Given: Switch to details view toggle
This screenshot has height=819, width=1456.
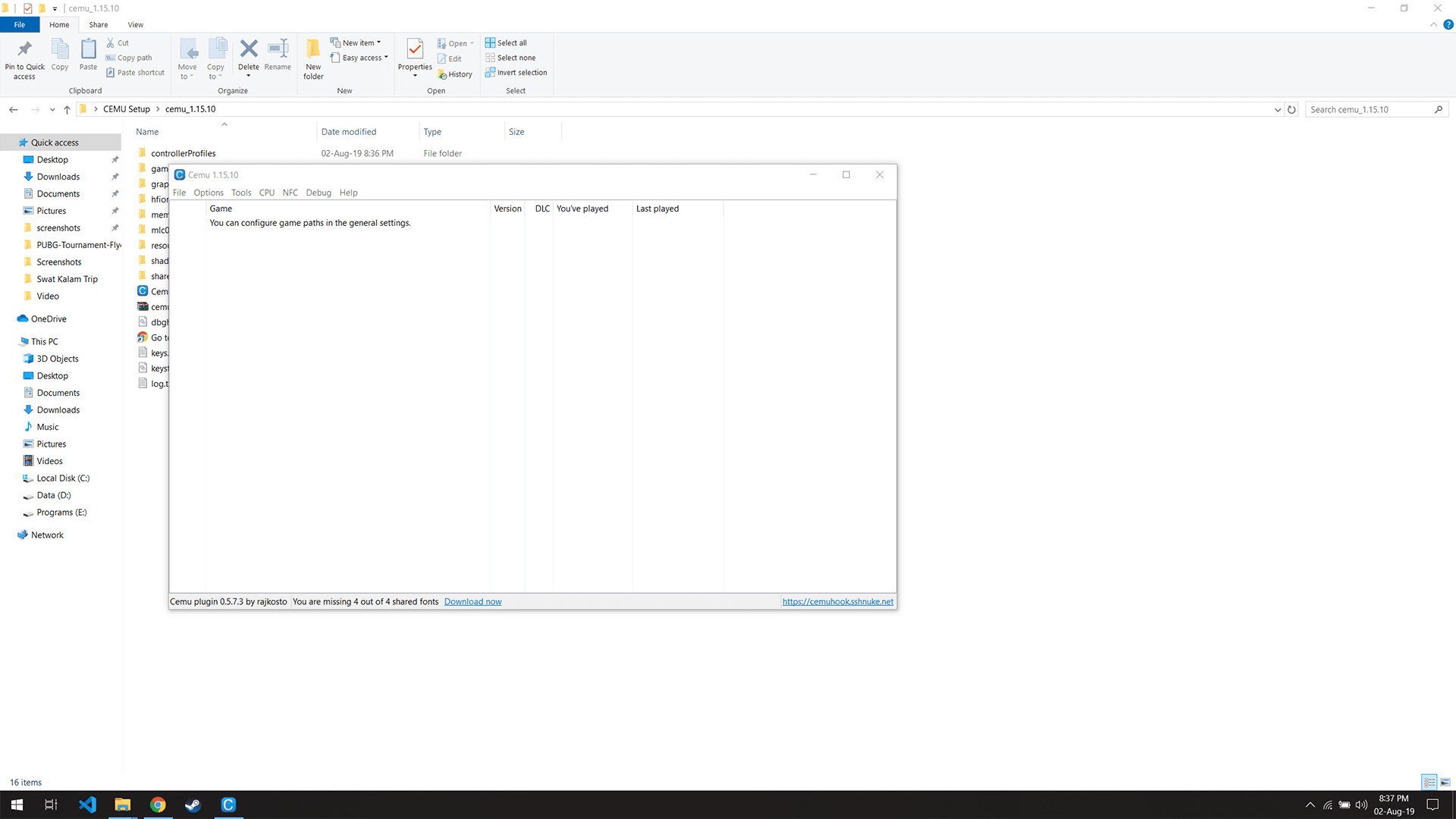Looking at the screenshot, I should pos(1429,782).
